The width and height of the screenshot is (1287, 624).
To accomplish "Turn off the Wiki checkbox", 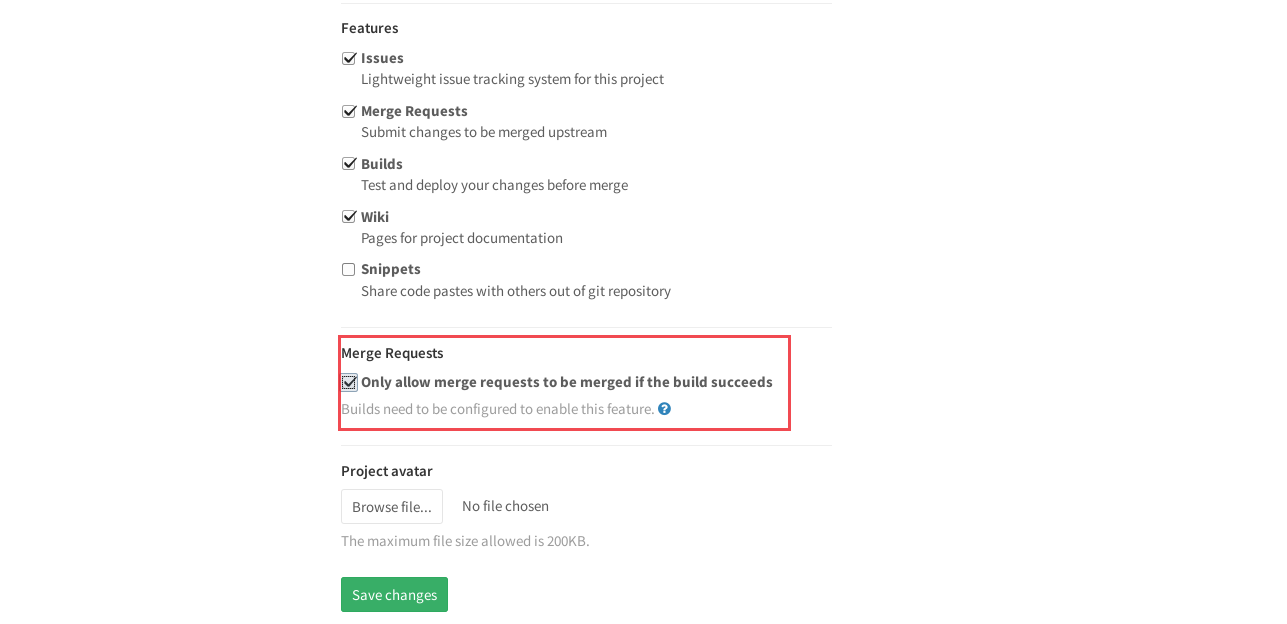I will click(x=349, y=216).
